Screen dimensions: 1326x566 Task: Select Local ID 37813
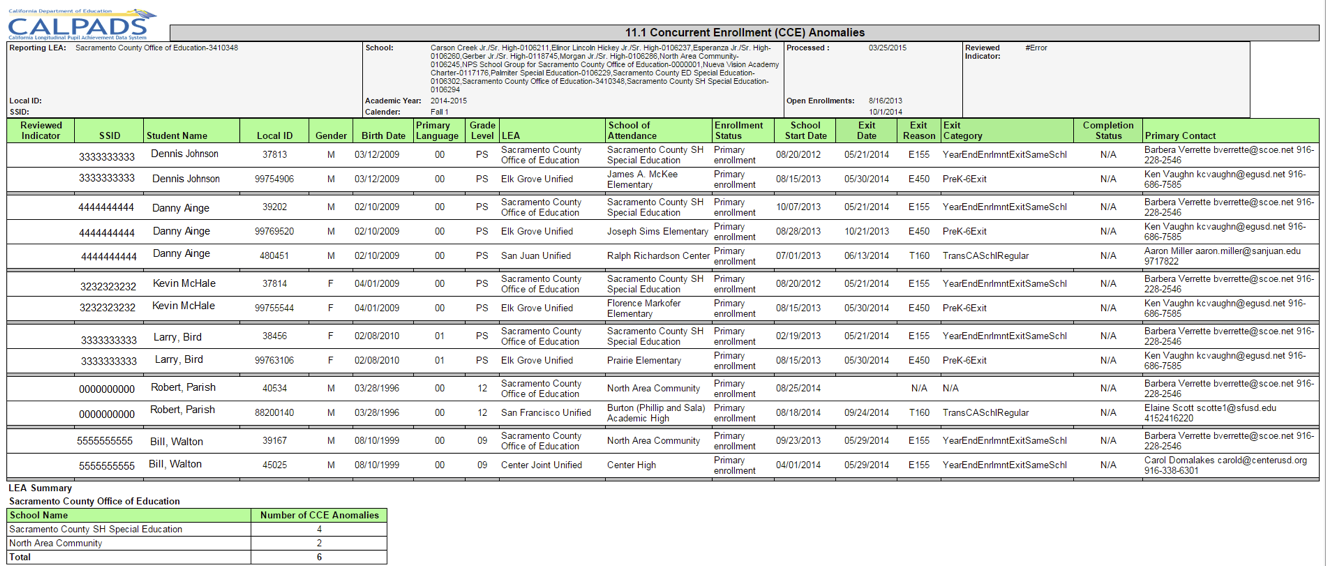coord(274,155)
